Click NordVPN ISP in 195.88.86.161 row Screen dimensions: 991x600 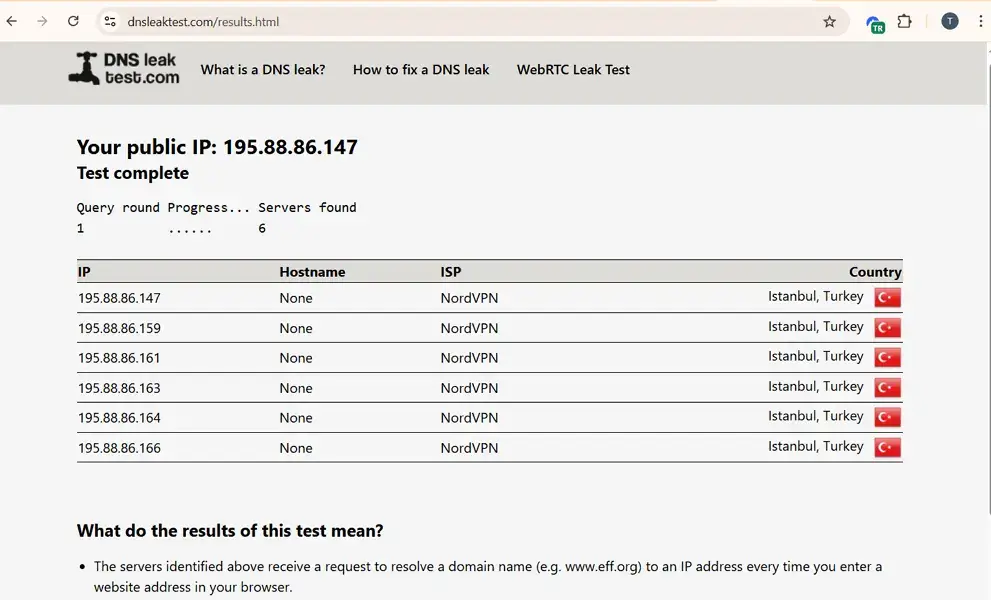tap(469, 358)
